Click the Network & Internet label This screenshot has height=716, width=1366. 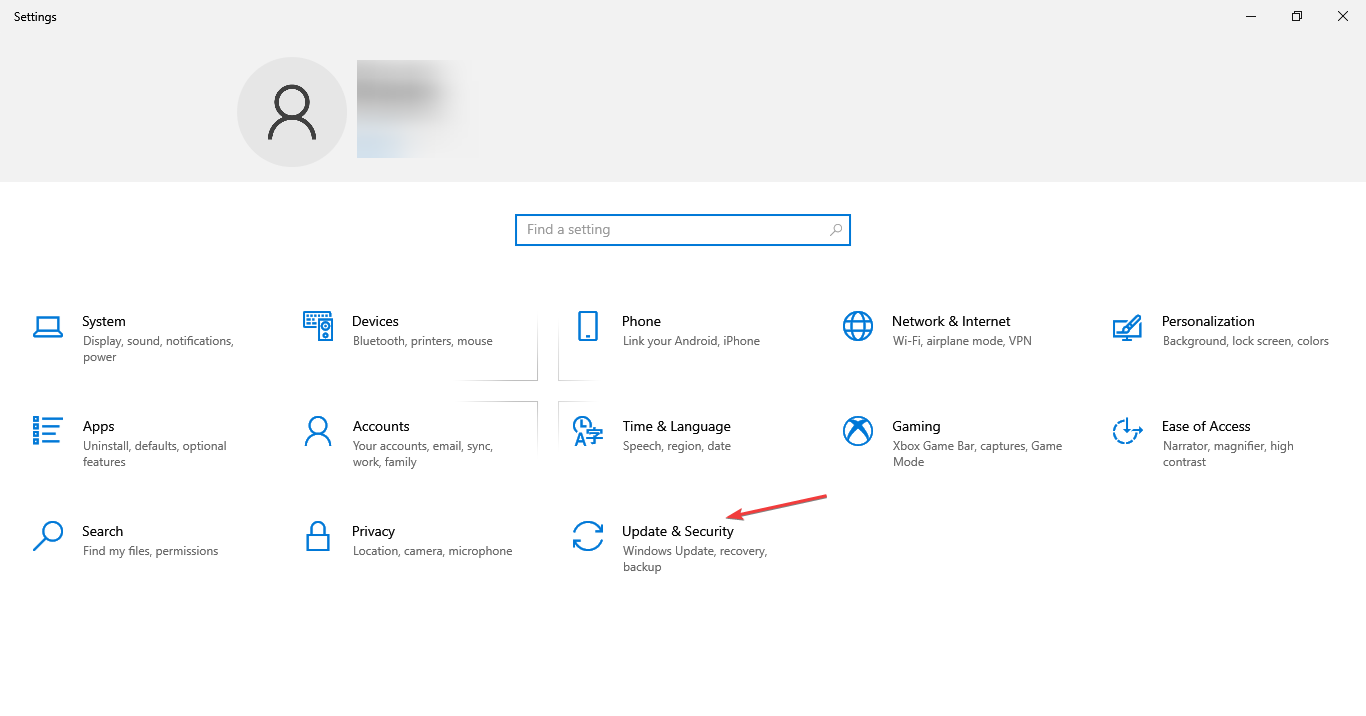point(951,321)
